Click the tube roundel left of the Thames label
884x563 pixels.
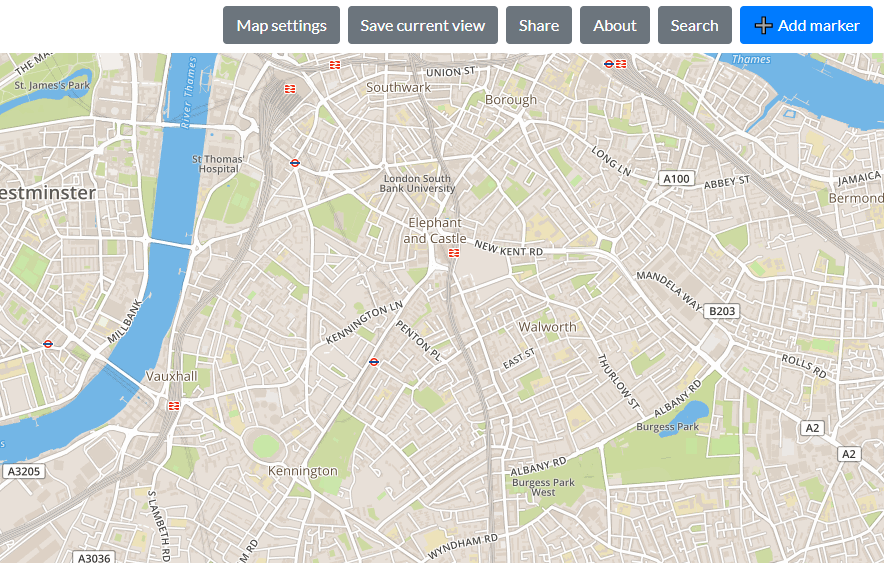click(608, 64)
